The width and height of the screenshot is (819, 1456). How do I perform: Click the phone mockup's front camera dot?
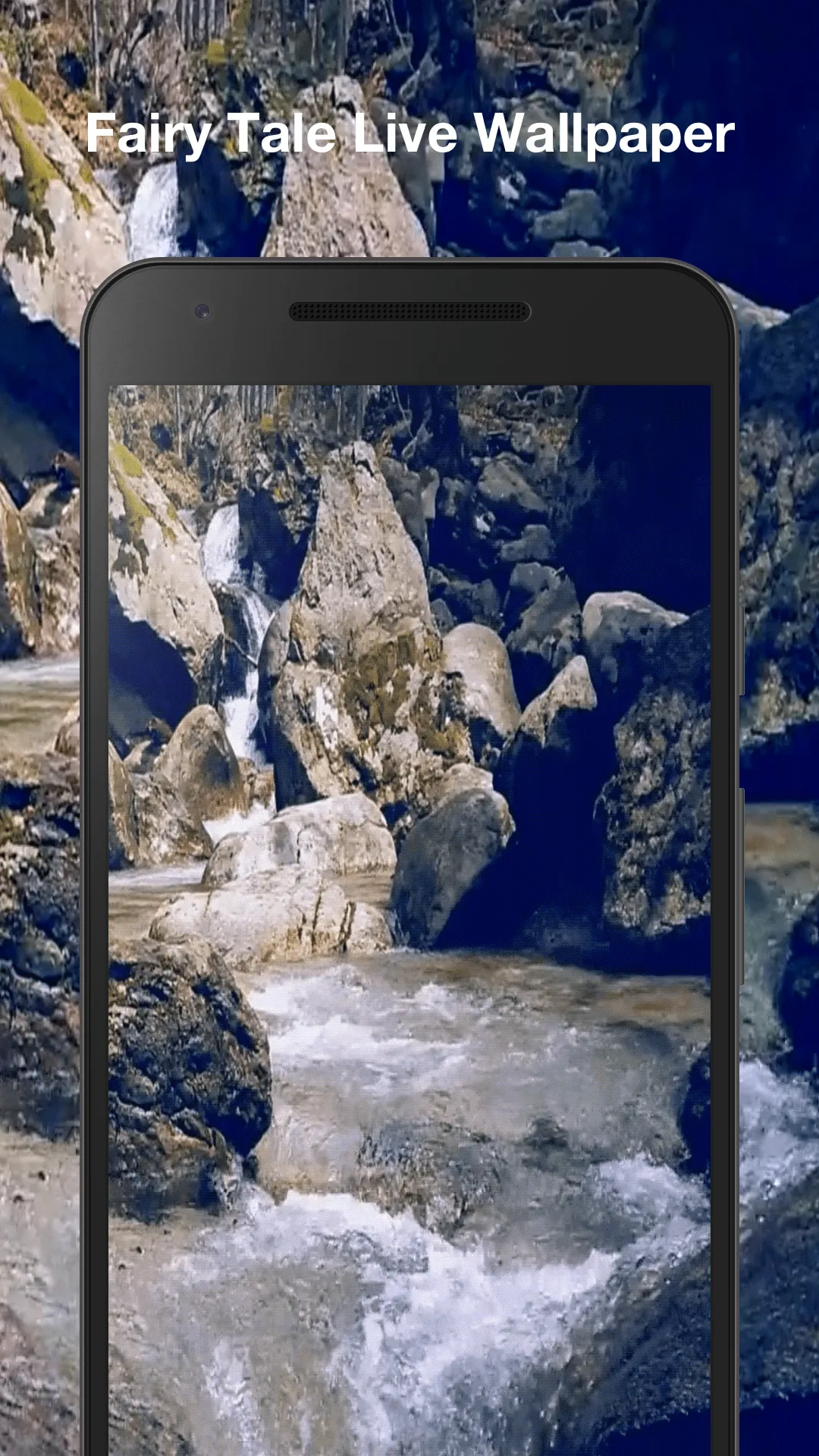202,311
